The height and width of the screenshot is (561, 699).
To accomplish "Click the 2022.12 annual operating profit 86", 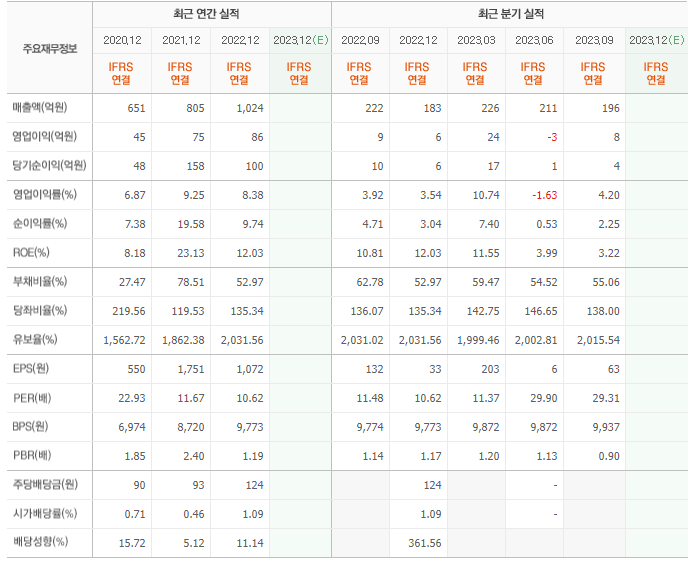I will (257, 137).
